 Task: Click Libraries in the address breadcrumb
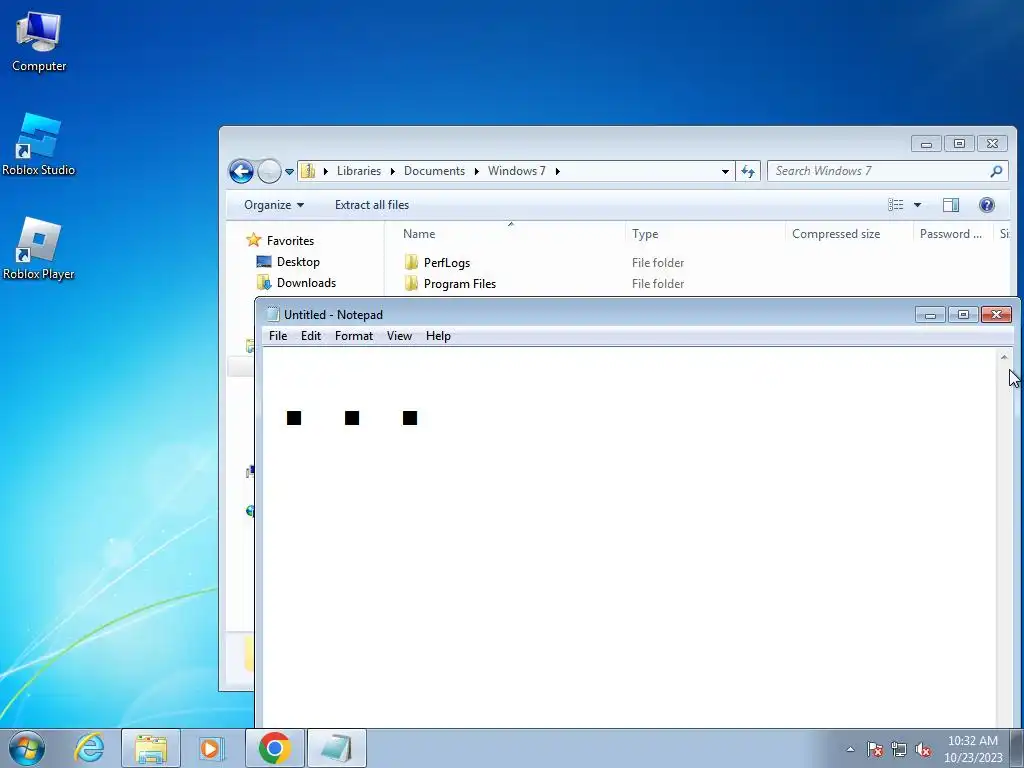coord(359,171)
